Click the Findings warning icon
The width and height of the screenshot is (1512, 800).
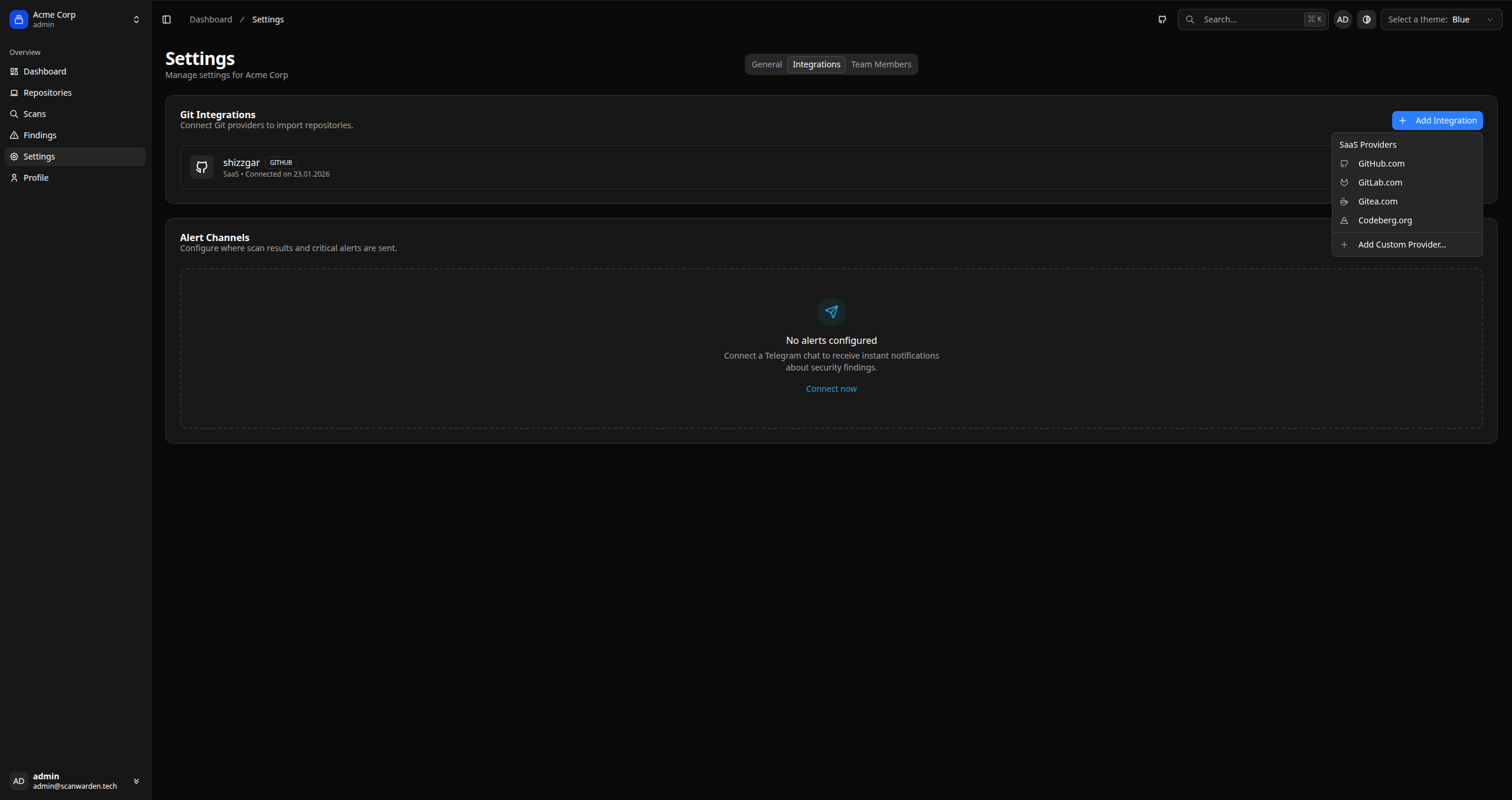pos(14,135)
